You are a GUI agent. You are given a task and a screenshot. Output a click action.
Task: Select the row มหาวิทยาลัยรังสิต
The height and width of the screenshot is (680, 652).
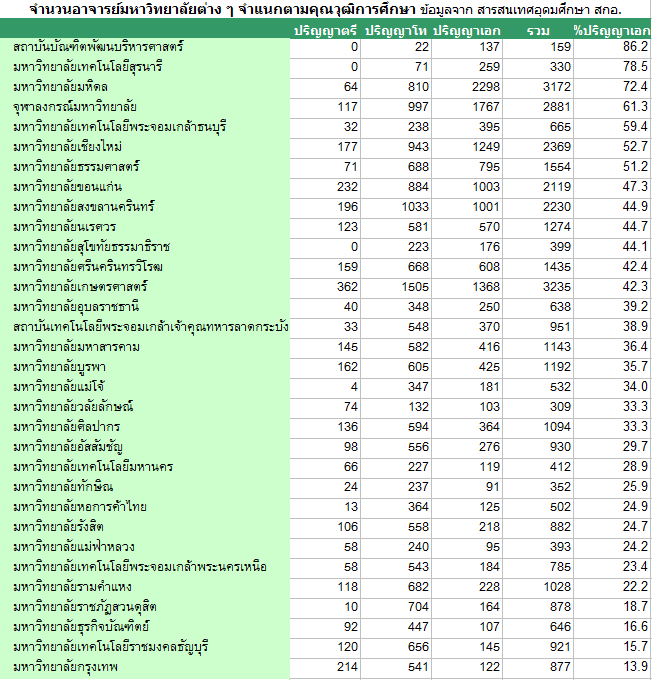(x=325, y=527)
